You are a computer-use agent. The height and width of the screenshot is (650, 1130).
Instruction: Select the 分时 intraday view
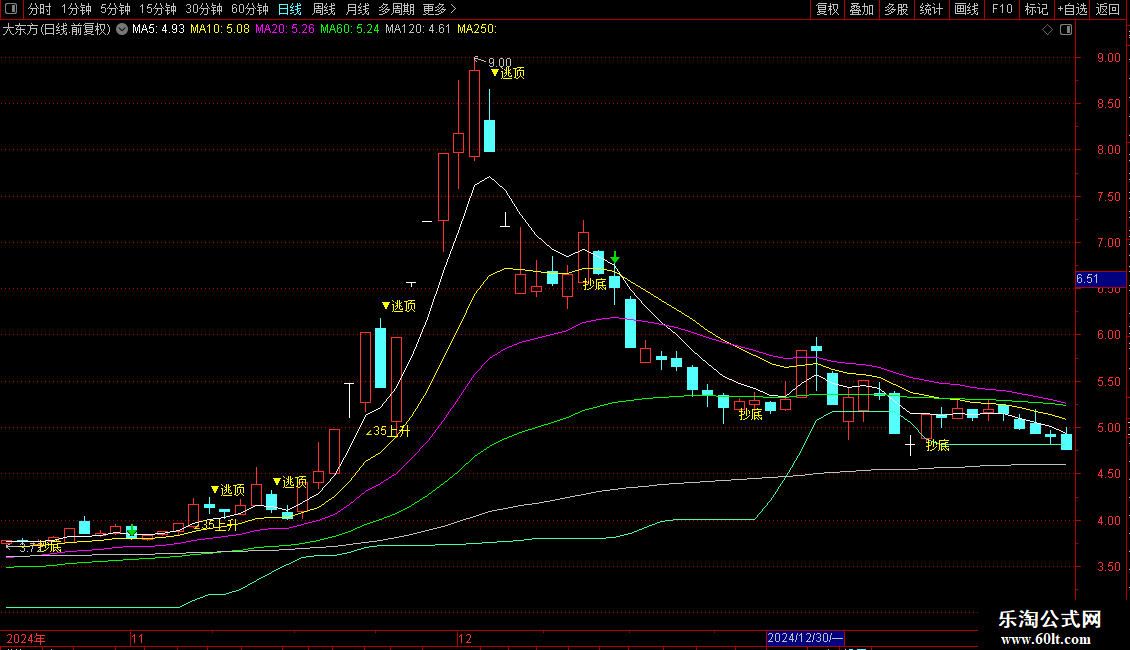(x=40, y=10)
